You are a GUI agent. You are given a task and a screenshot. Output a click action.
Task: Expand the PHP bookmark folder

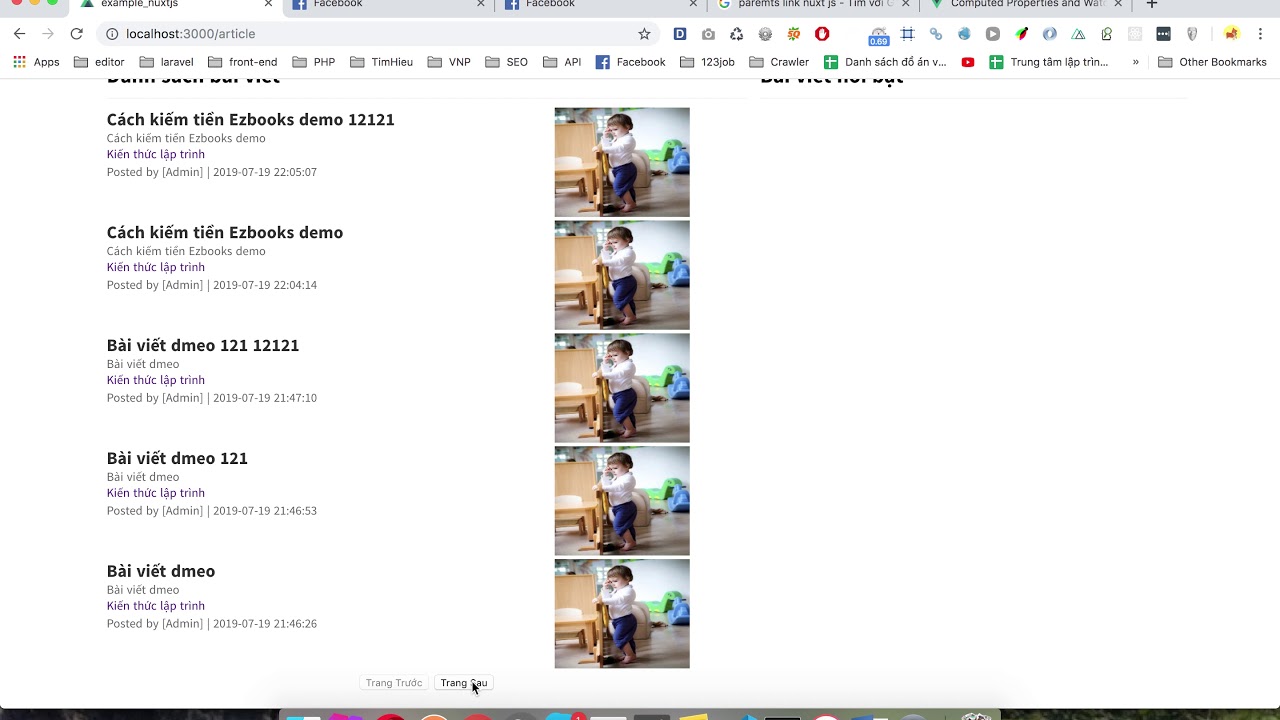coord(314,62)
